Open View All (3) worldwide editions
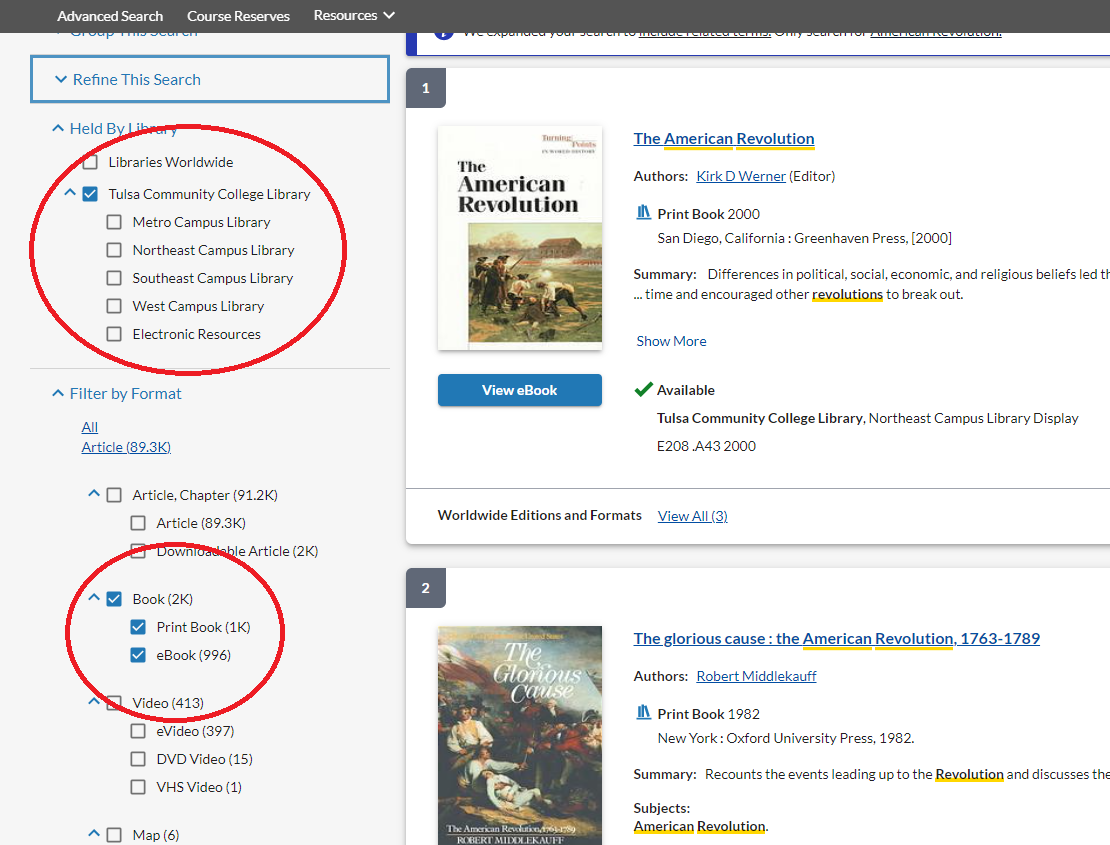 click(x=692, y=516)
